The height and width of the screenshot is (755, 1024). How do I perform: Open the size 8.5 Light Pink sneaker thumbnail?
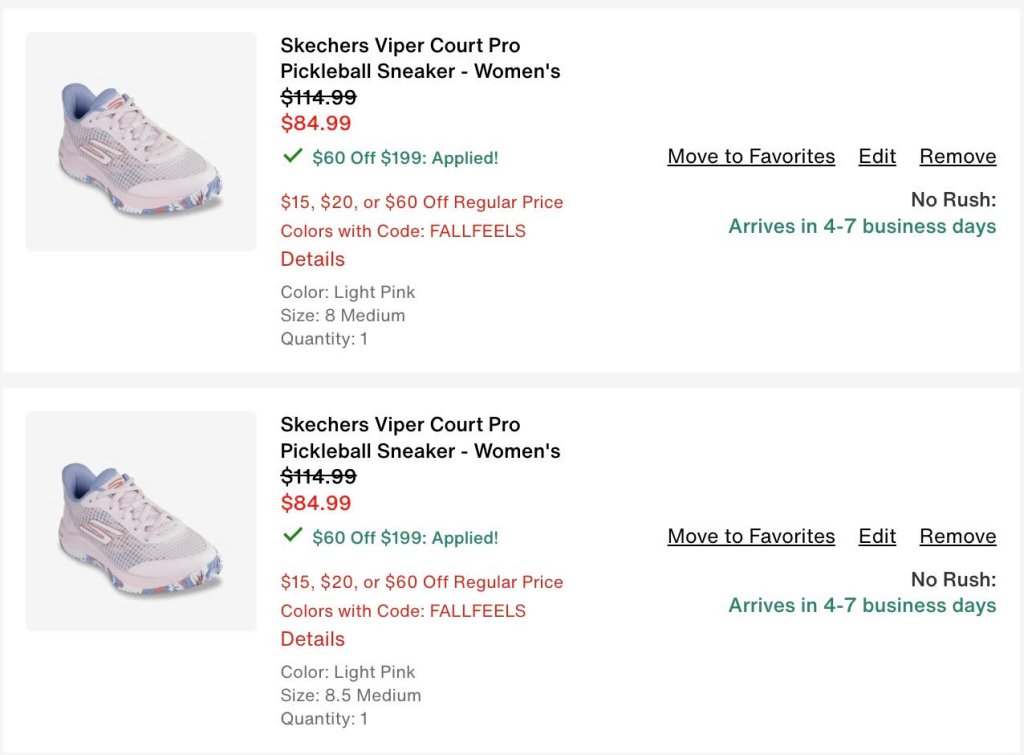click(141, 521)
